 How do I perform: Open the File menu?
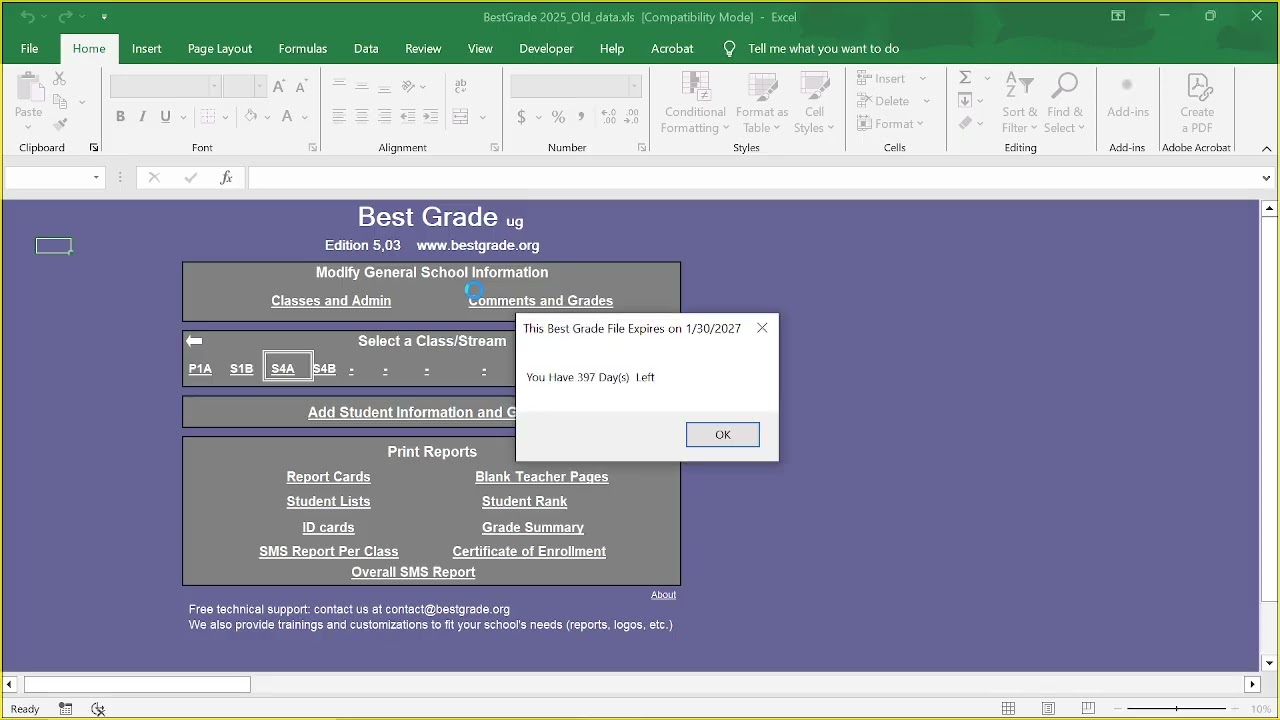[30, 48]
